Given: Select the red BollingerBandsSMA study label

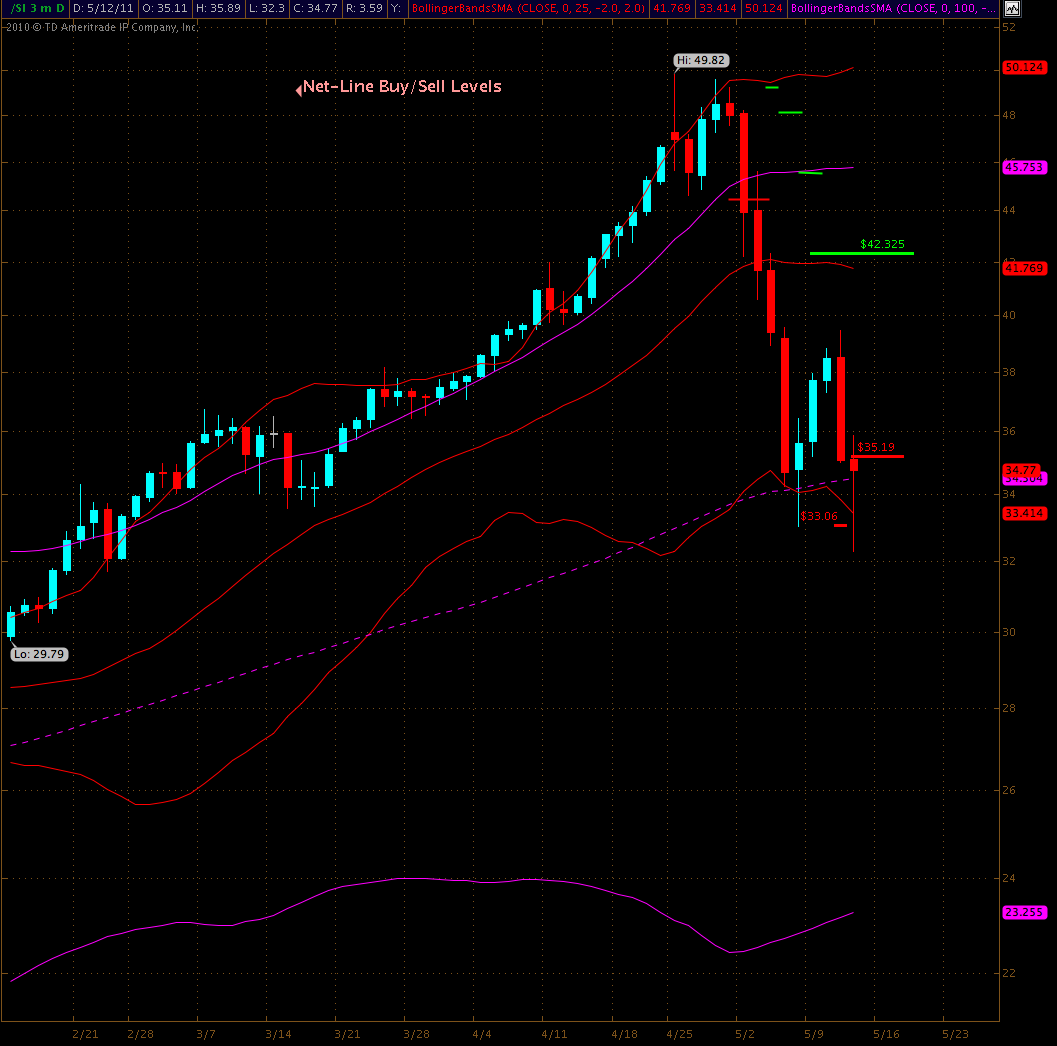Looking at the screenshot, I should tap(528, 9).
